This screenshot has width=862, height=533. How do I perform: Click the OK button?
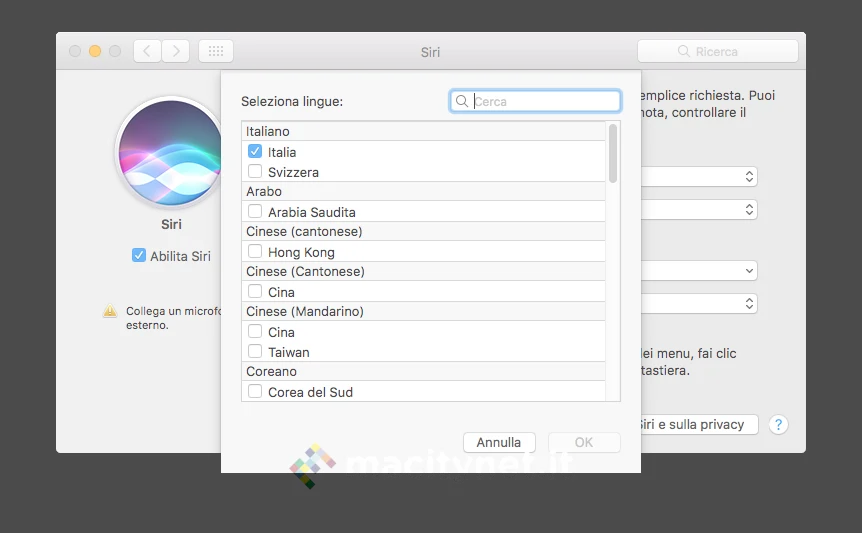(x=584, y=442)
